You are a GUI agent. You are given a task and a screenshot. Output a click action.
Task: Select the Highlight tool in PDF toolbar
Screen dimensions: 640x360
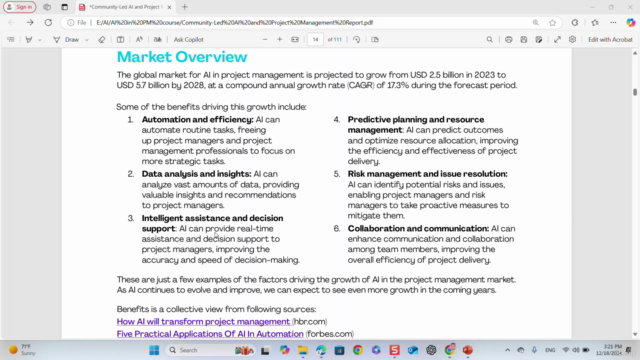coord(29,40)
